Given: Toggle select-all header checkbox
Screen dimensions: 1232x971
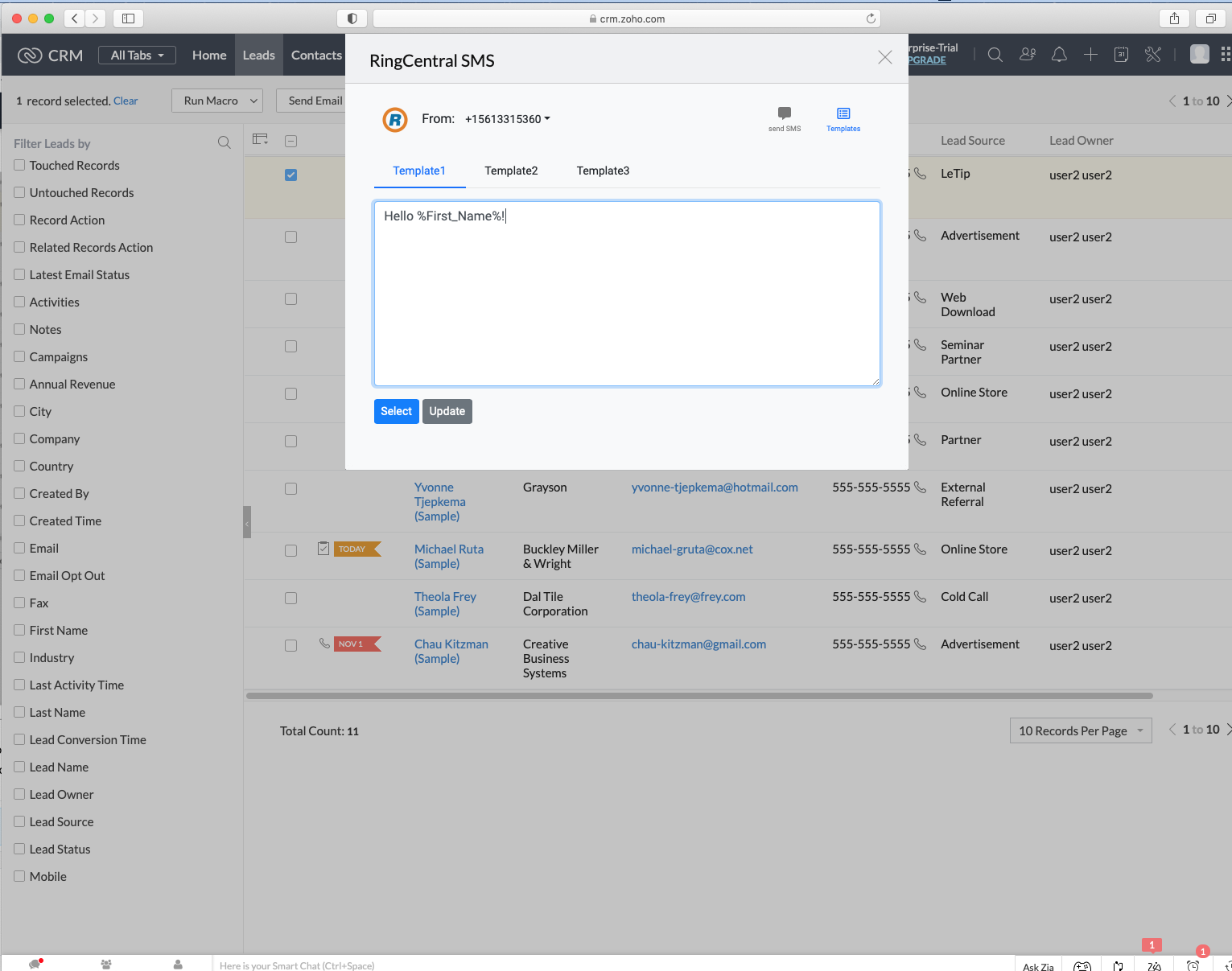Looking at the screenshot, I should click(x=291, y=141).
